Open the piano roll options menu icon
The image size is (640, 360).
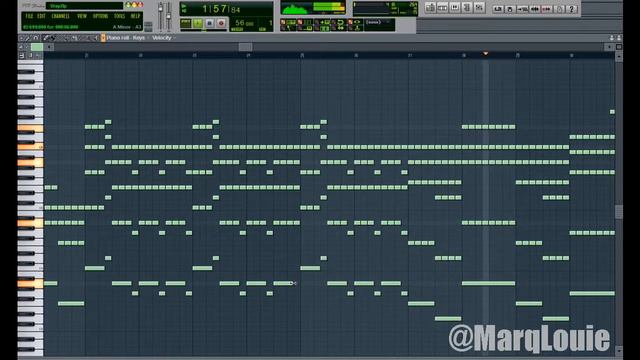click(x=22, y=38)
